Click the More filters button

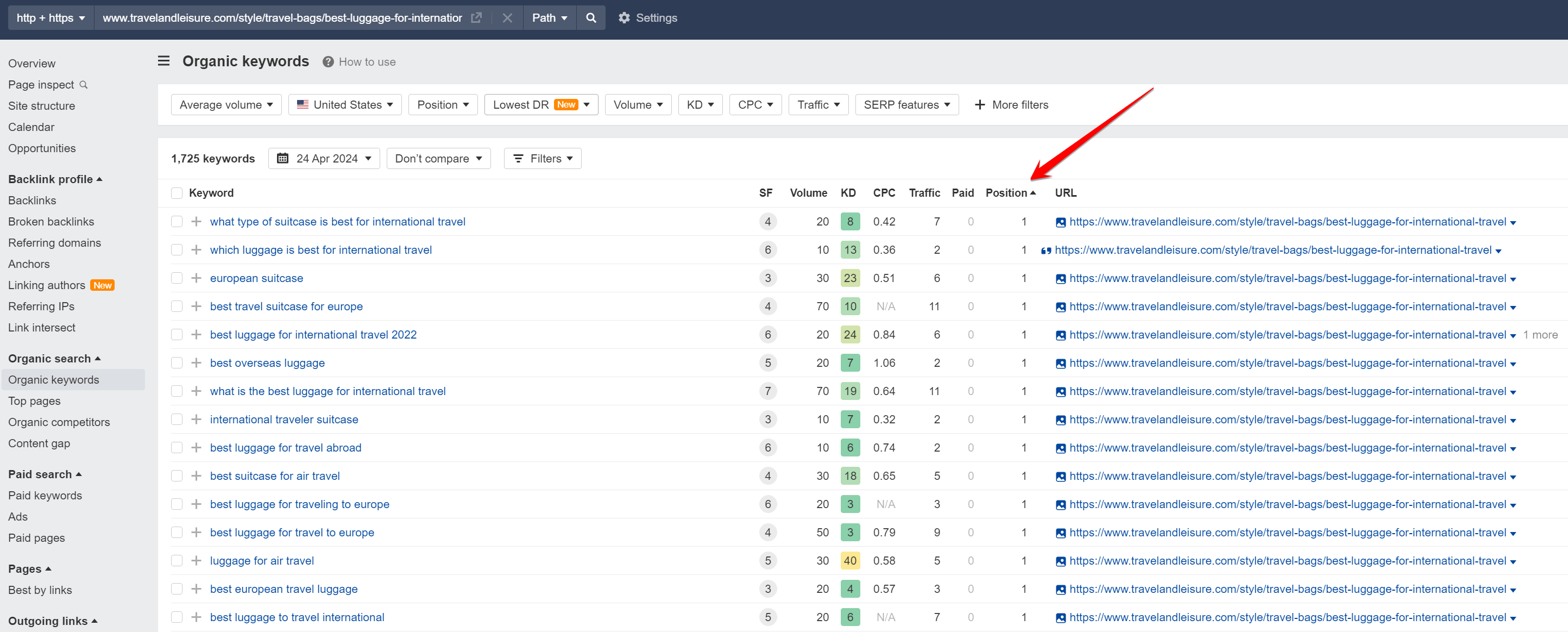coord(1011,105)
